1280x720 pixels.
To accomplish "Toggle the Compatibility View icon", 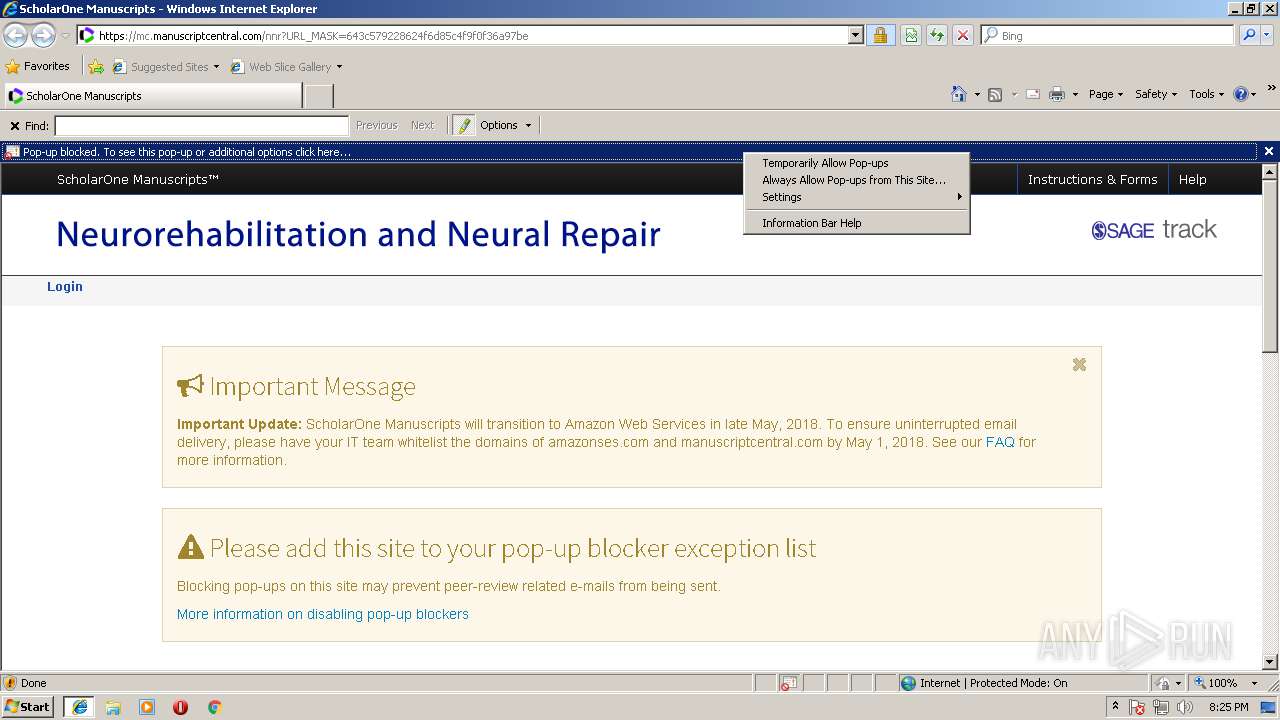I will pos(911,36).
